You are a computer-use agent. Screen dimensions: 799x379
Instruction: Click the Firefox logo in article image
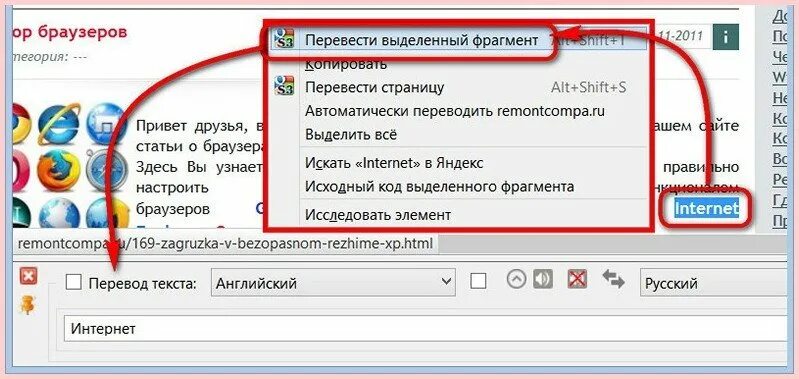point(58,170)
